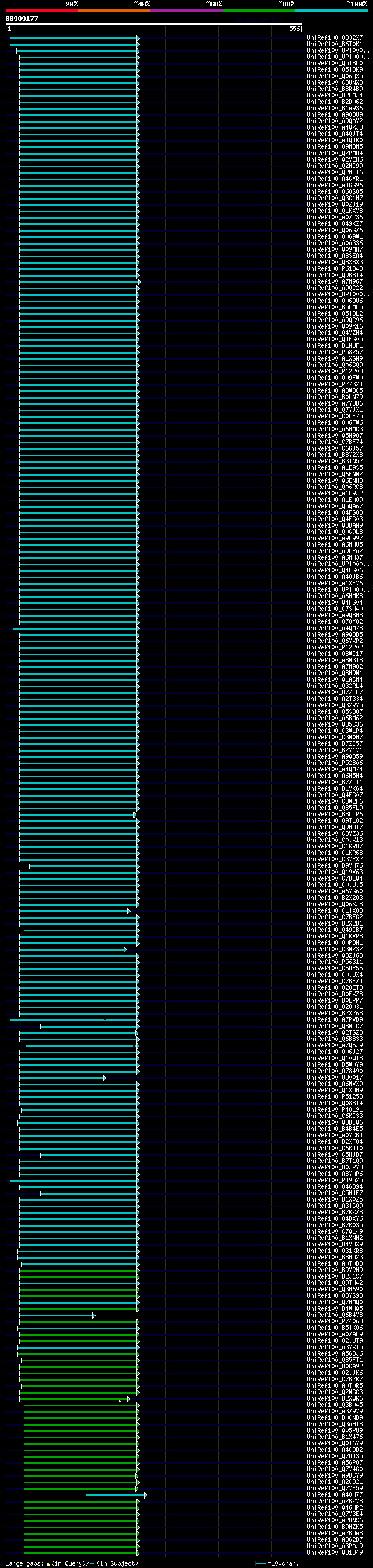Click the red ~20% identity legend bar
This screenshot has height=1568, width=373.
coord(42,11)
